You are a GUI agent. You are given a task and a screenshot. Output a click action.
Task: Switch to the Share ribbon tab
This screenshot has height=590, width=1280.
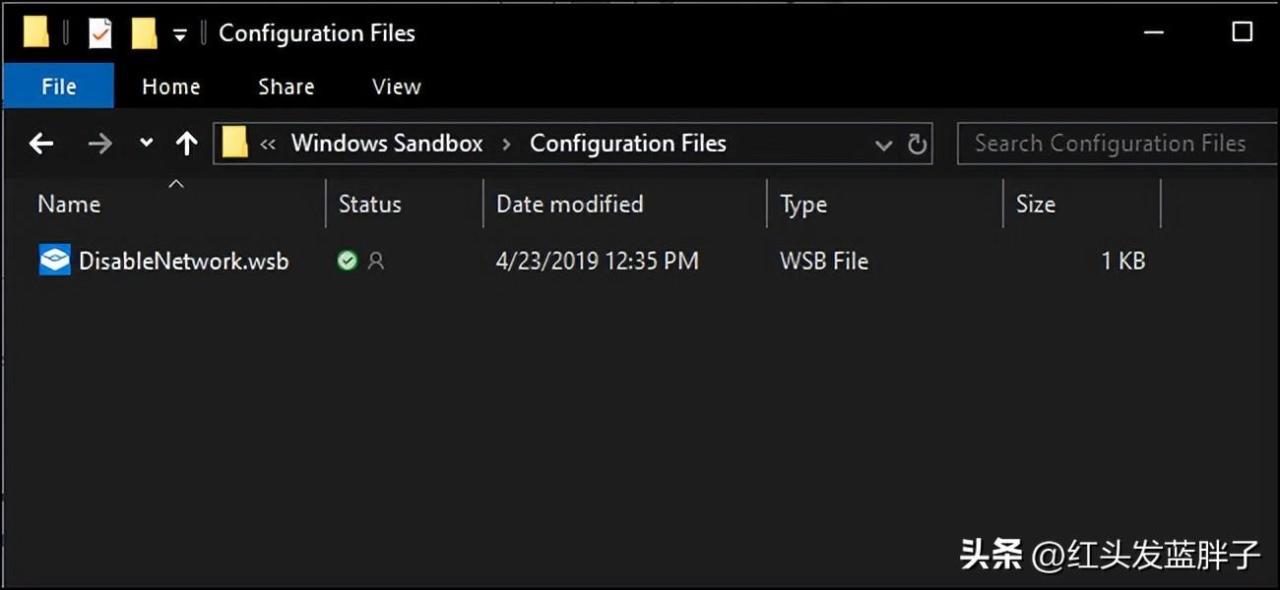click(x=285, y=86)
